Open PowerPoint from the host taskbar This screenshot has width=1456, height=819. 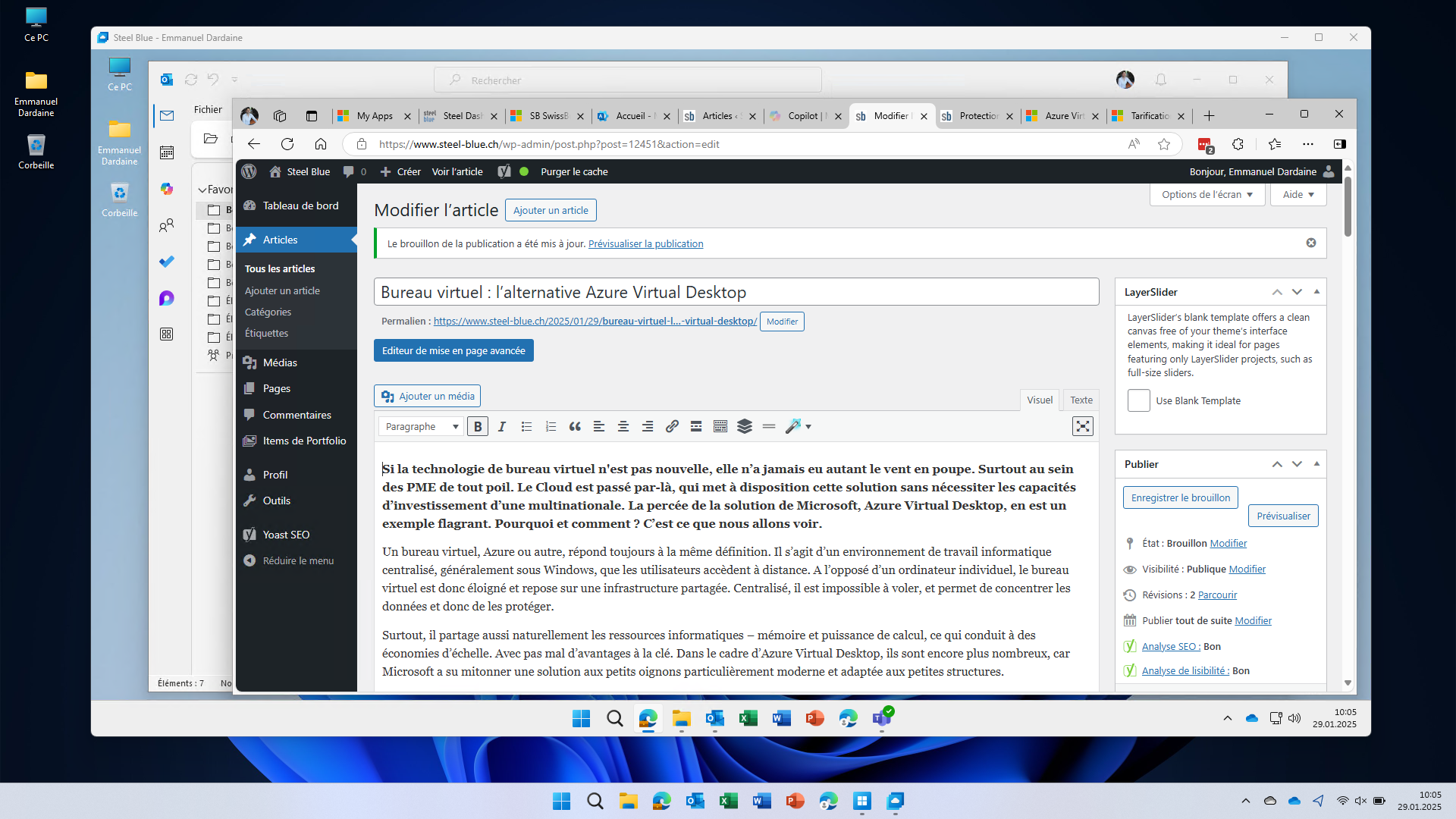coord(795,801)
